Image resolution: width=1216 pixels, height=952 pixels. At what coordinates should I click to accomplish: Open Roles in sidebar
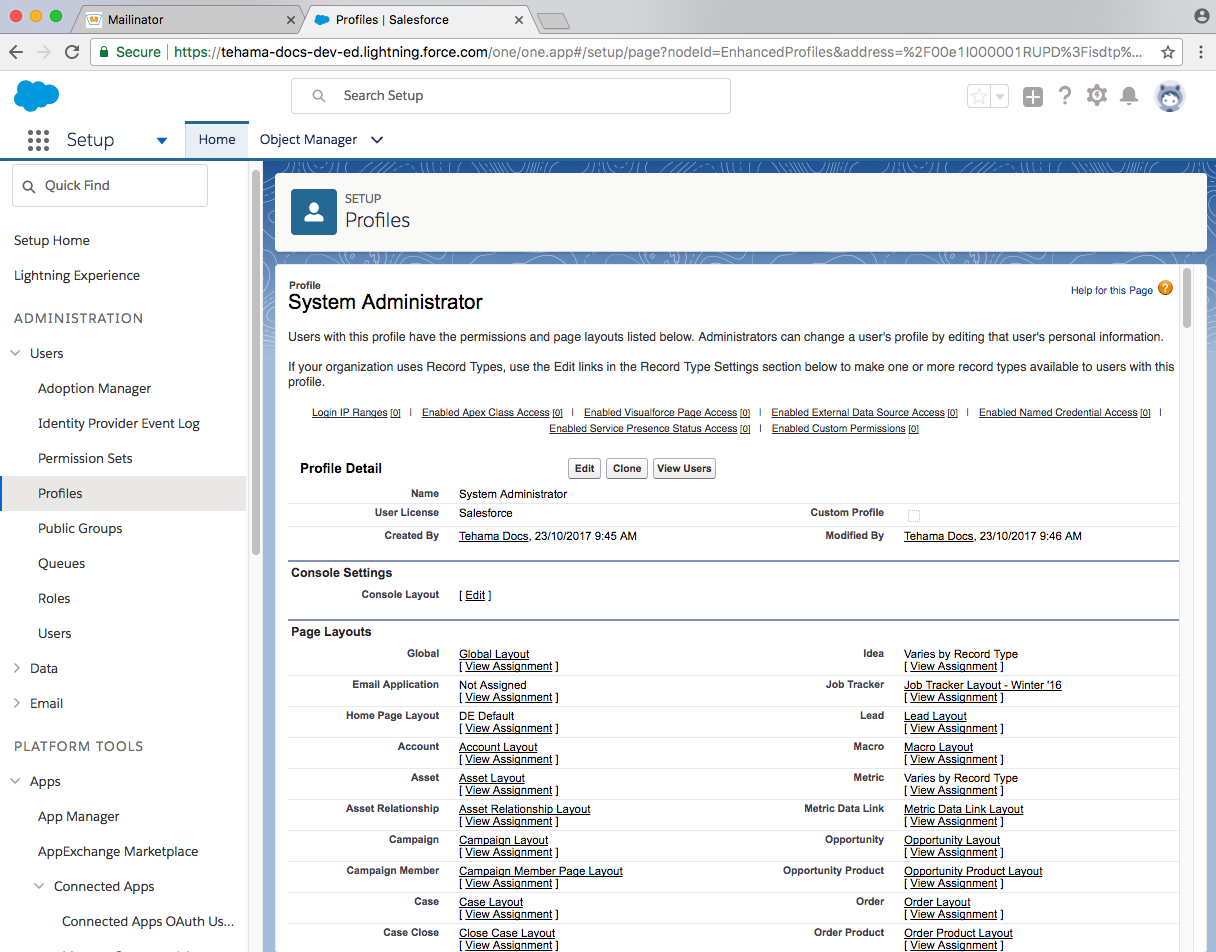(54, 598)
